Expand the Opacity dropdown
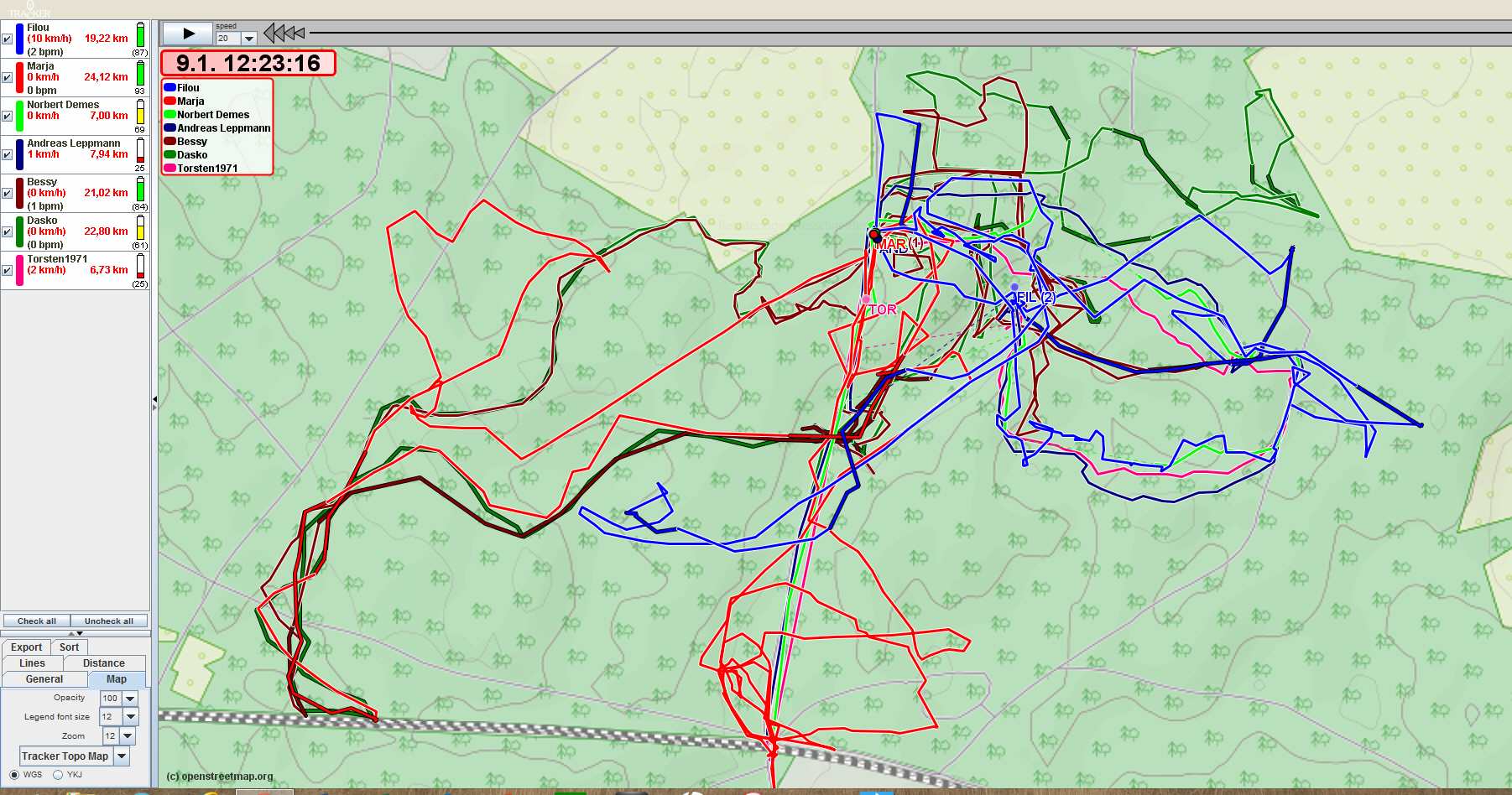Image resolution: width=1512 pixels, height=795 pixels. (x=130, y=699)
